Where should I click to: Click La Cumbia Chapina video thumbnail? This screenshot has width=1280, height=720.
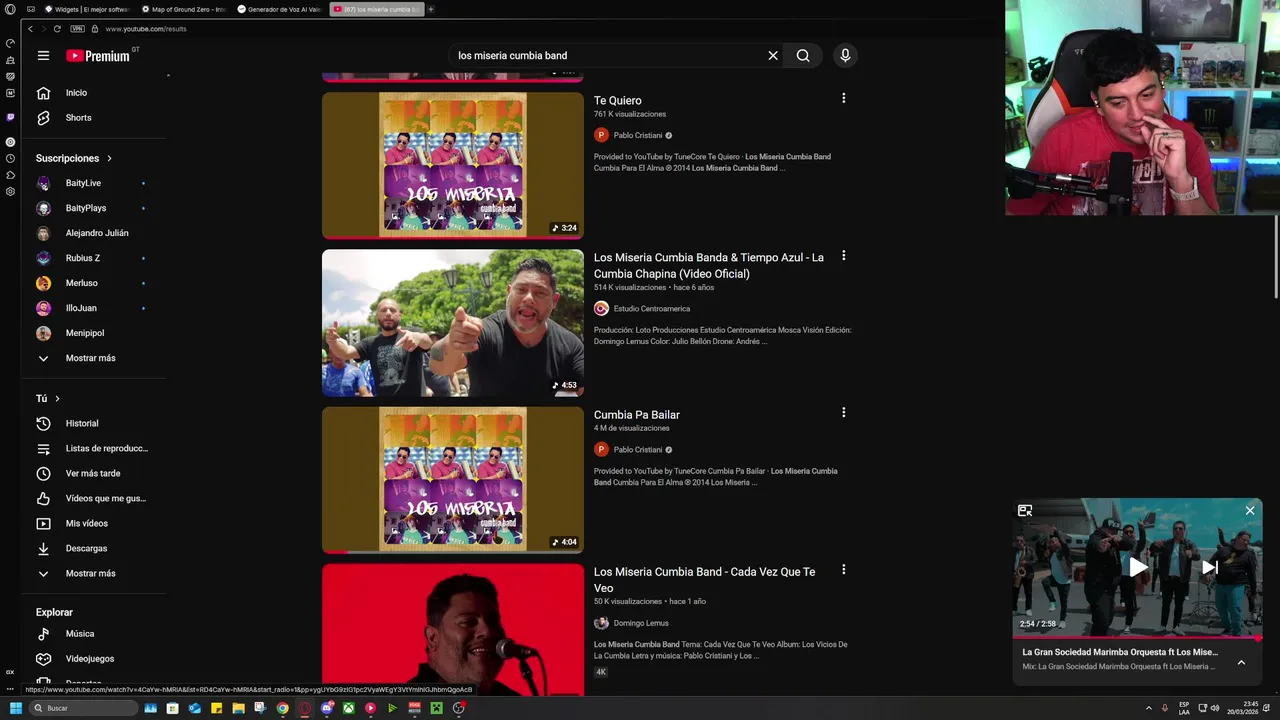click(453, 323)
